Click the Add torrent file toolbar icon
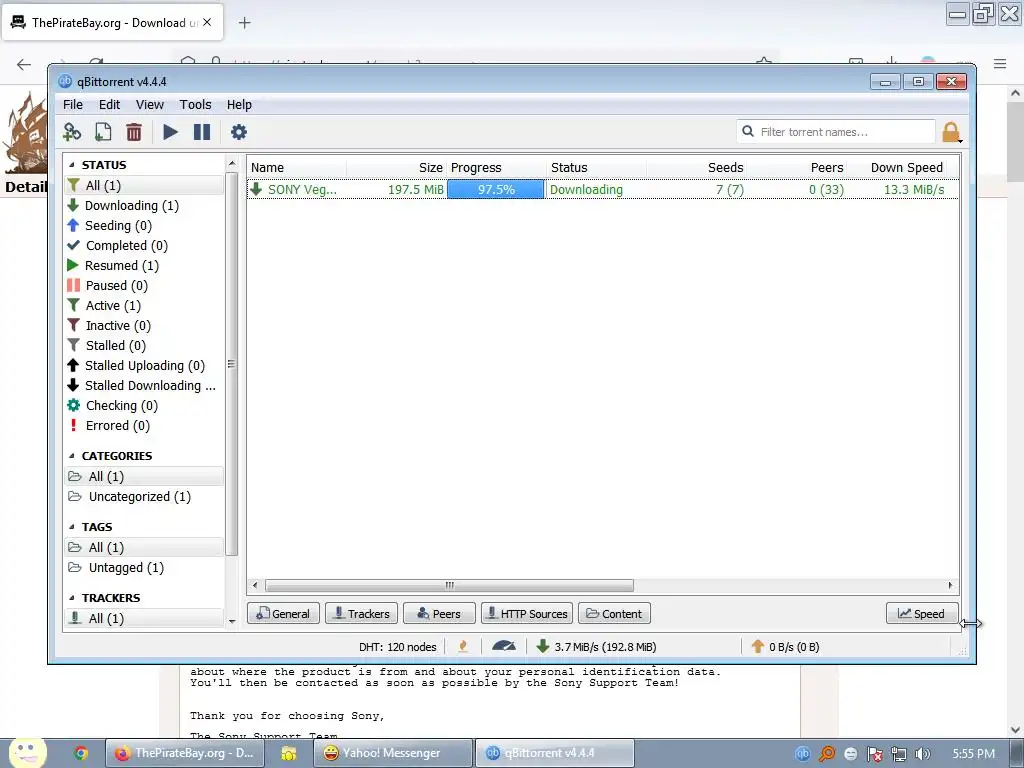1024x768 pixels. (103, 132)
